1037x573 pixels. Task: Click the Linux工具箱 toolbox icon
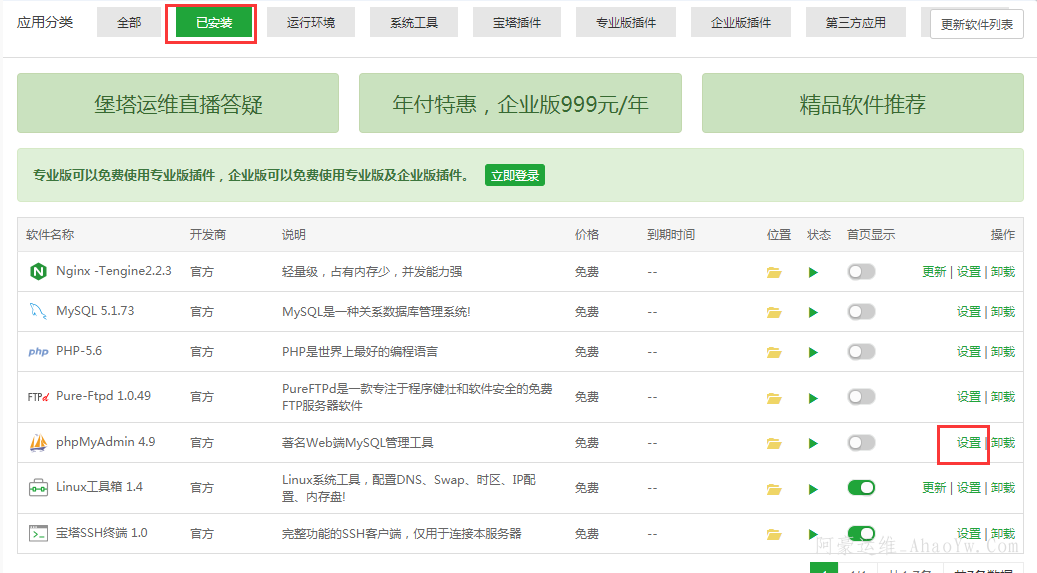coord(38,488)
